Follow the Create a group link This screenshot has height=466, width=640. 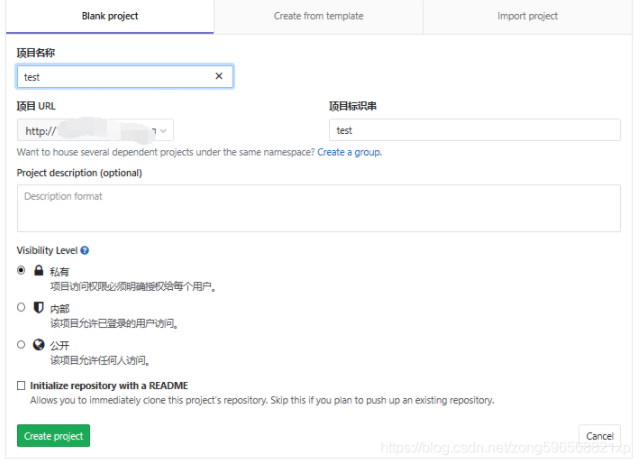point(350,152)
